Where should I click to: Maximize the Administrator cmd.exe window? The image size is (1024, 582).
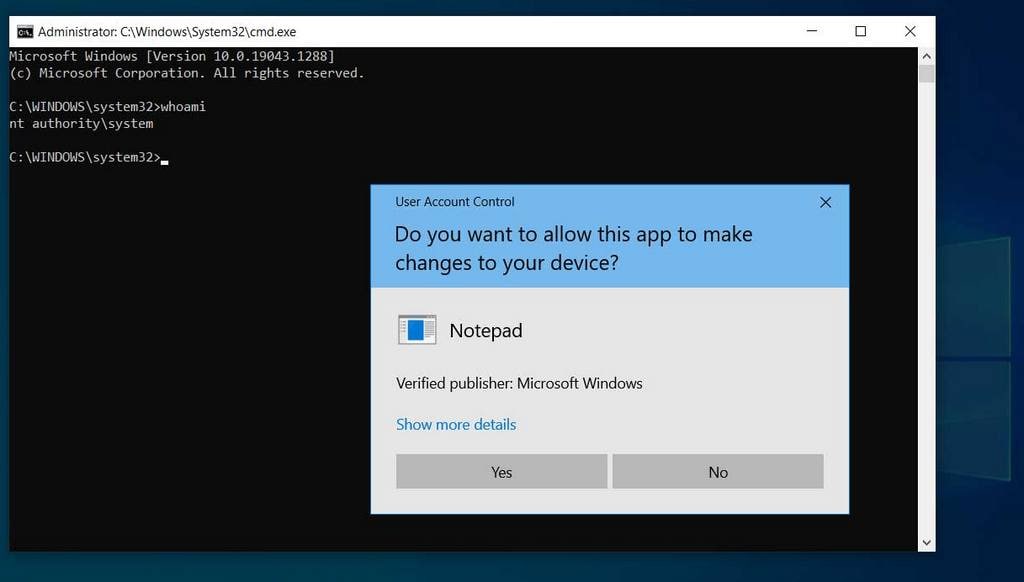pyautogui.click(x=861, y=31)
